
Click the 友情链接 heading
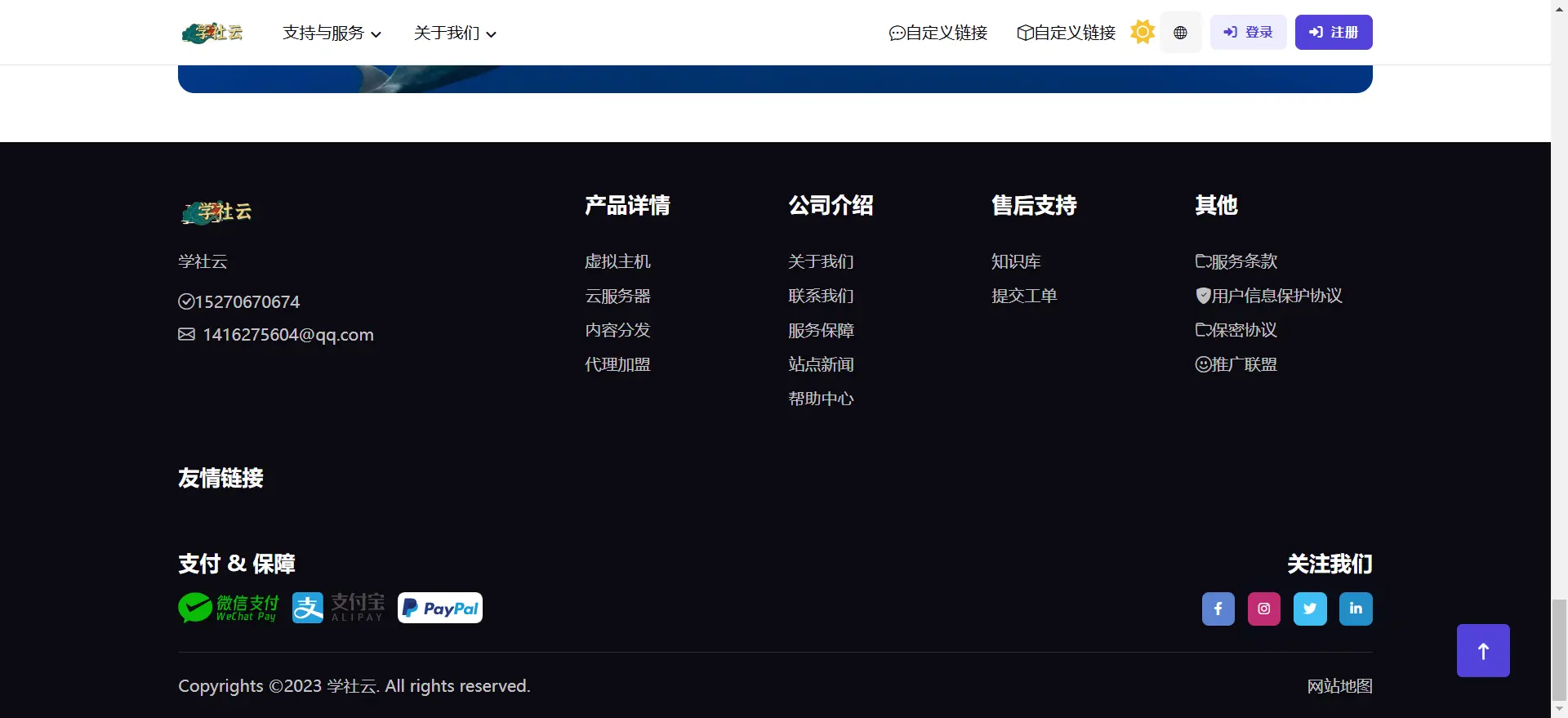220,478
